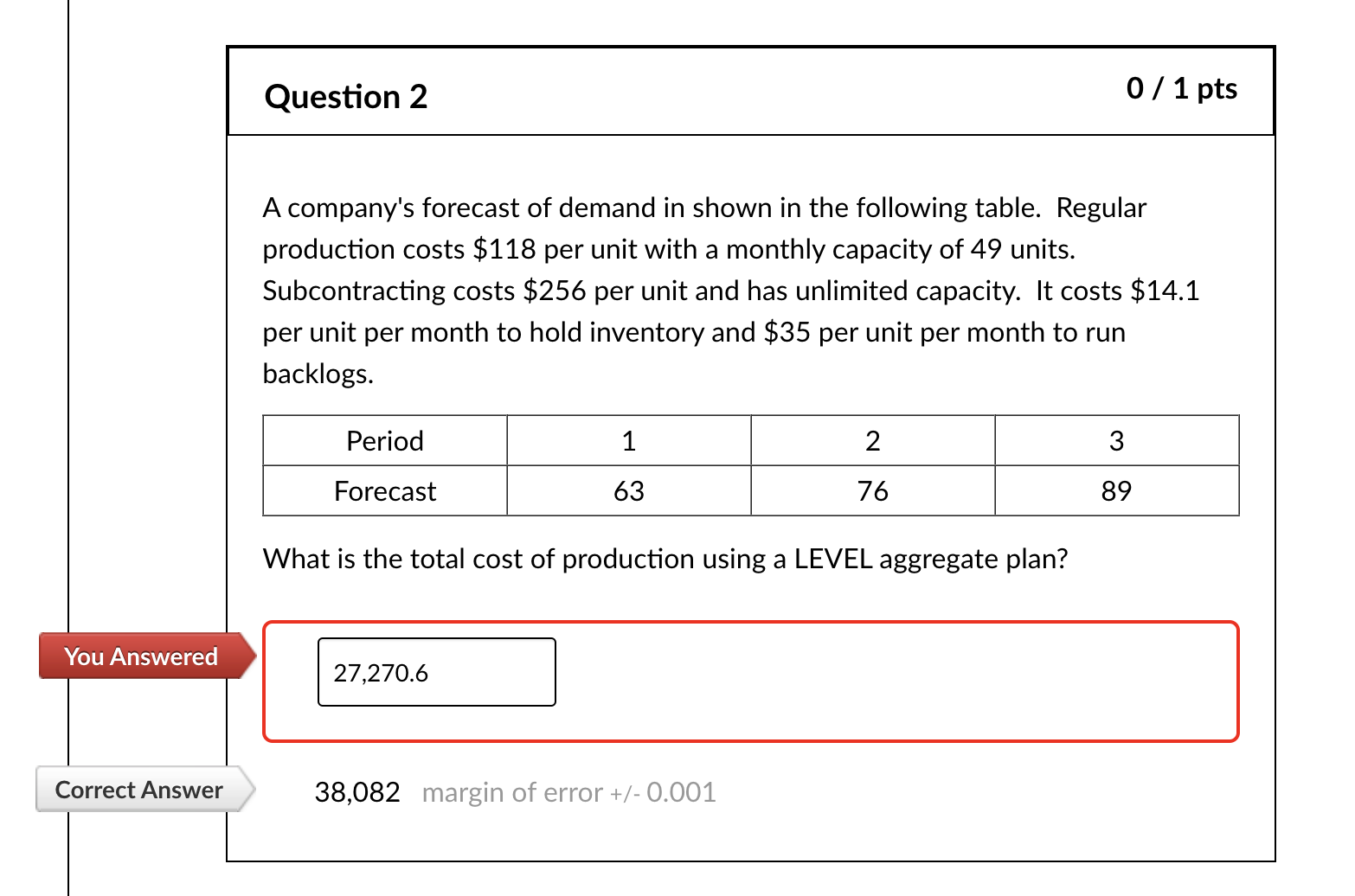Select the LEVEL aggregate plan question text
The height and width of the screenshot is (896, 1355).
(x=665, y=559)
